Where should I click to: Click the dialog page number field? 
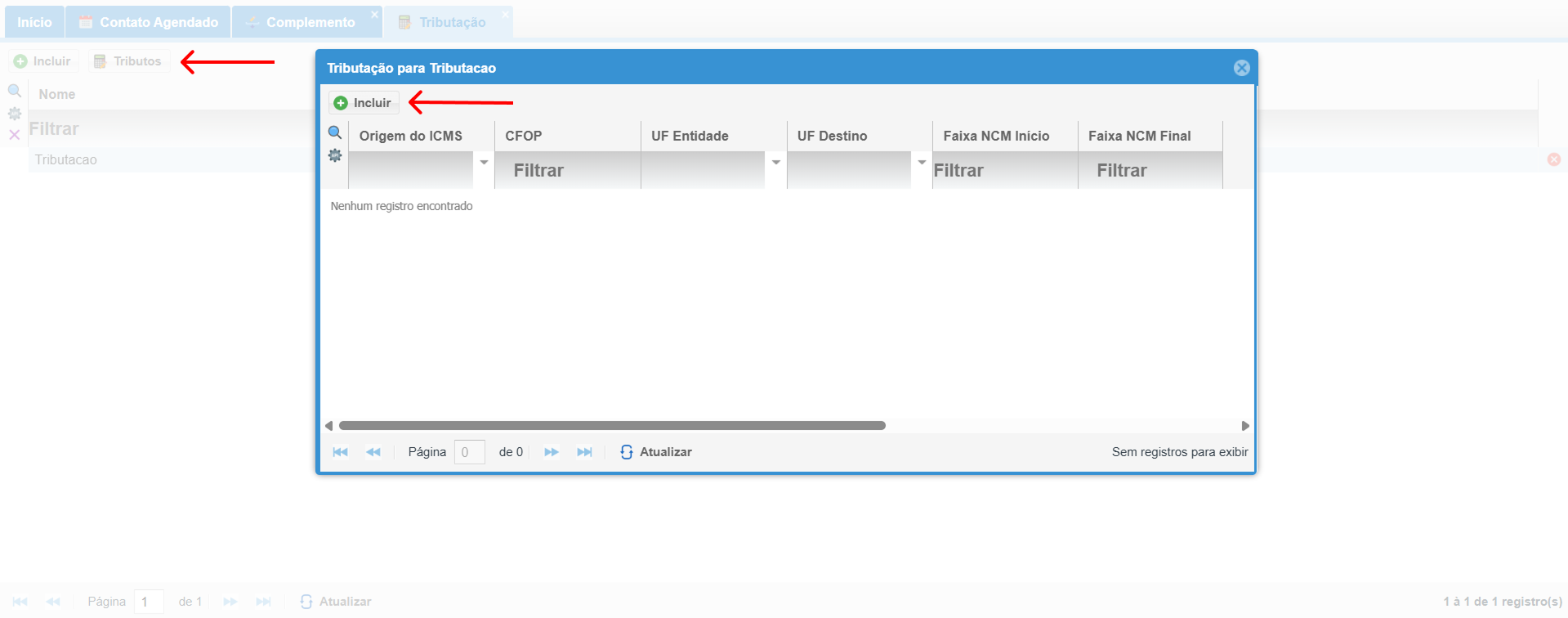point(469,452)
